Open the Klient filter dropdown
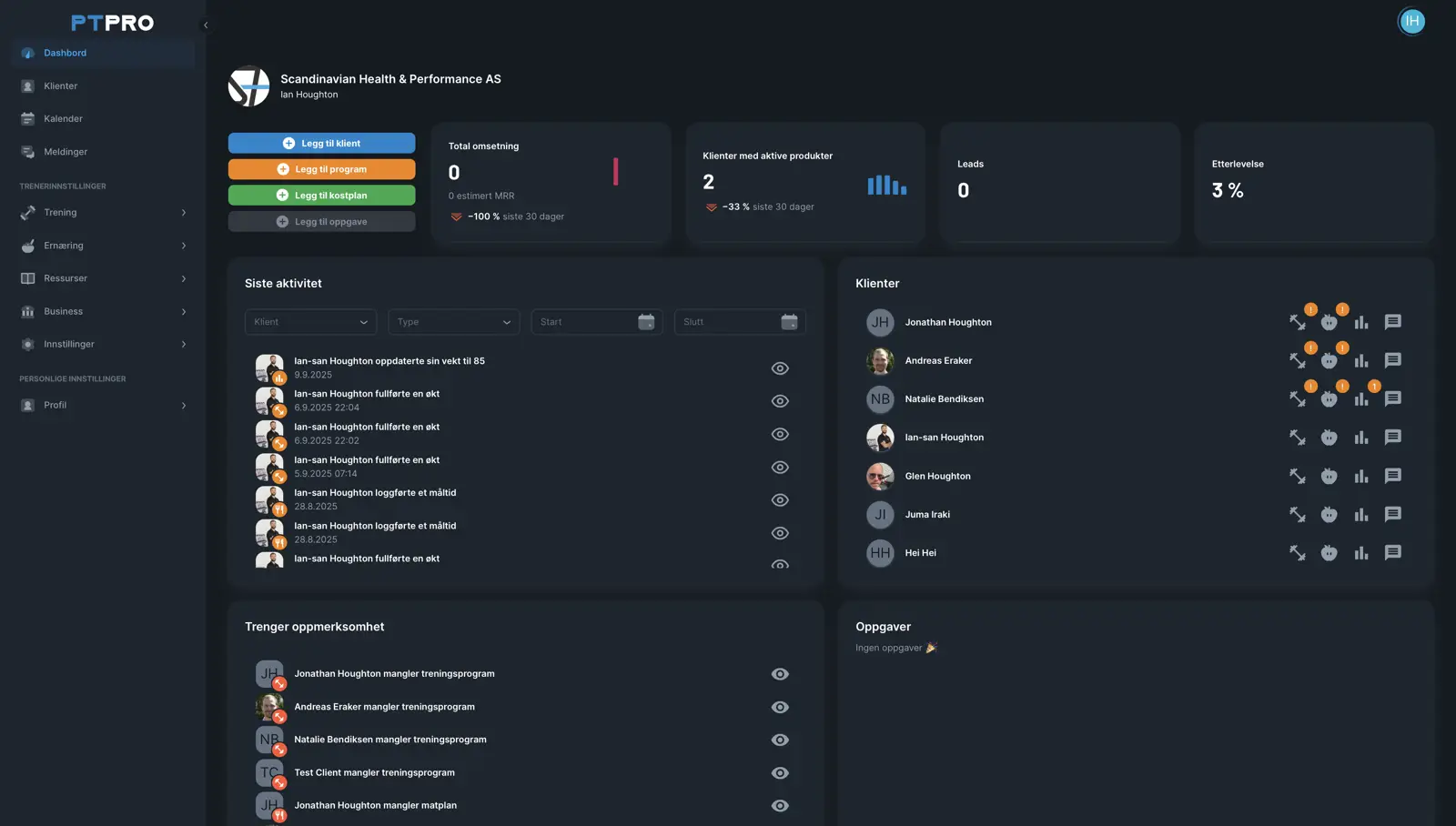This screenshot has height=826, width=1456. tap(309, 321)
